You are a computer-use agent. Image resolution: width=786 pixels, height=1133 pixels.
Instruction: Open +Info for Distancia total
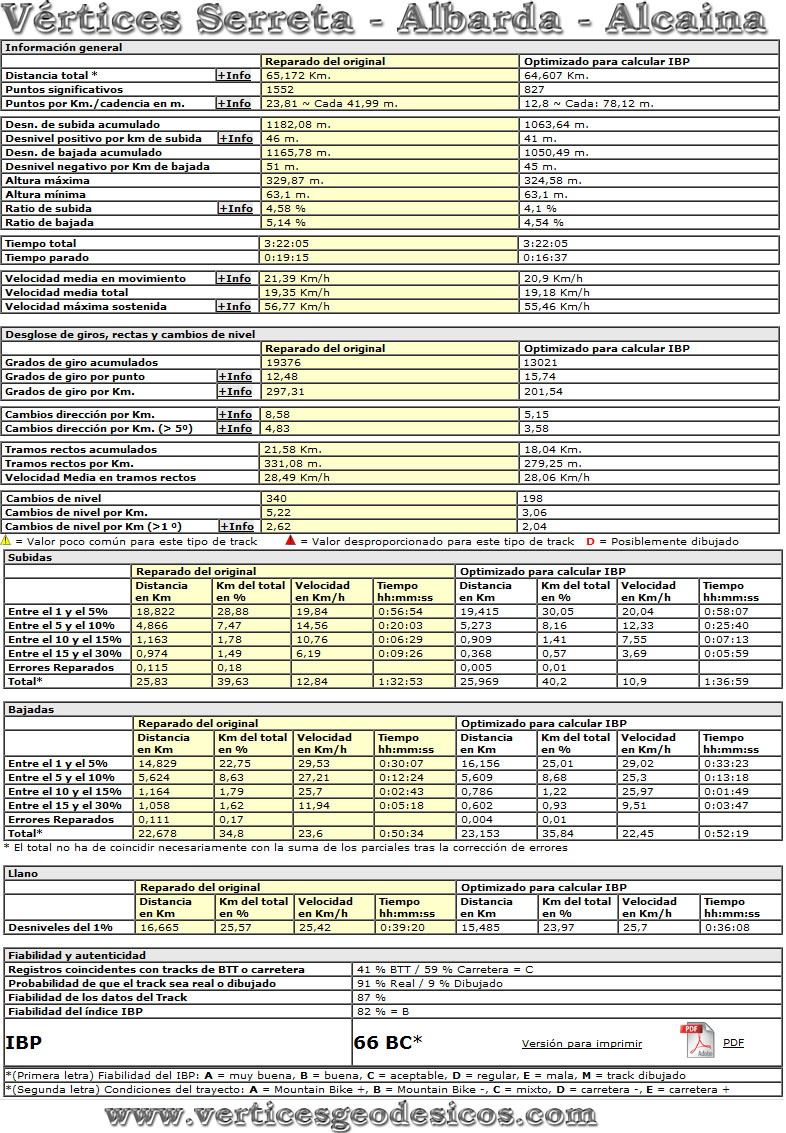235,75
